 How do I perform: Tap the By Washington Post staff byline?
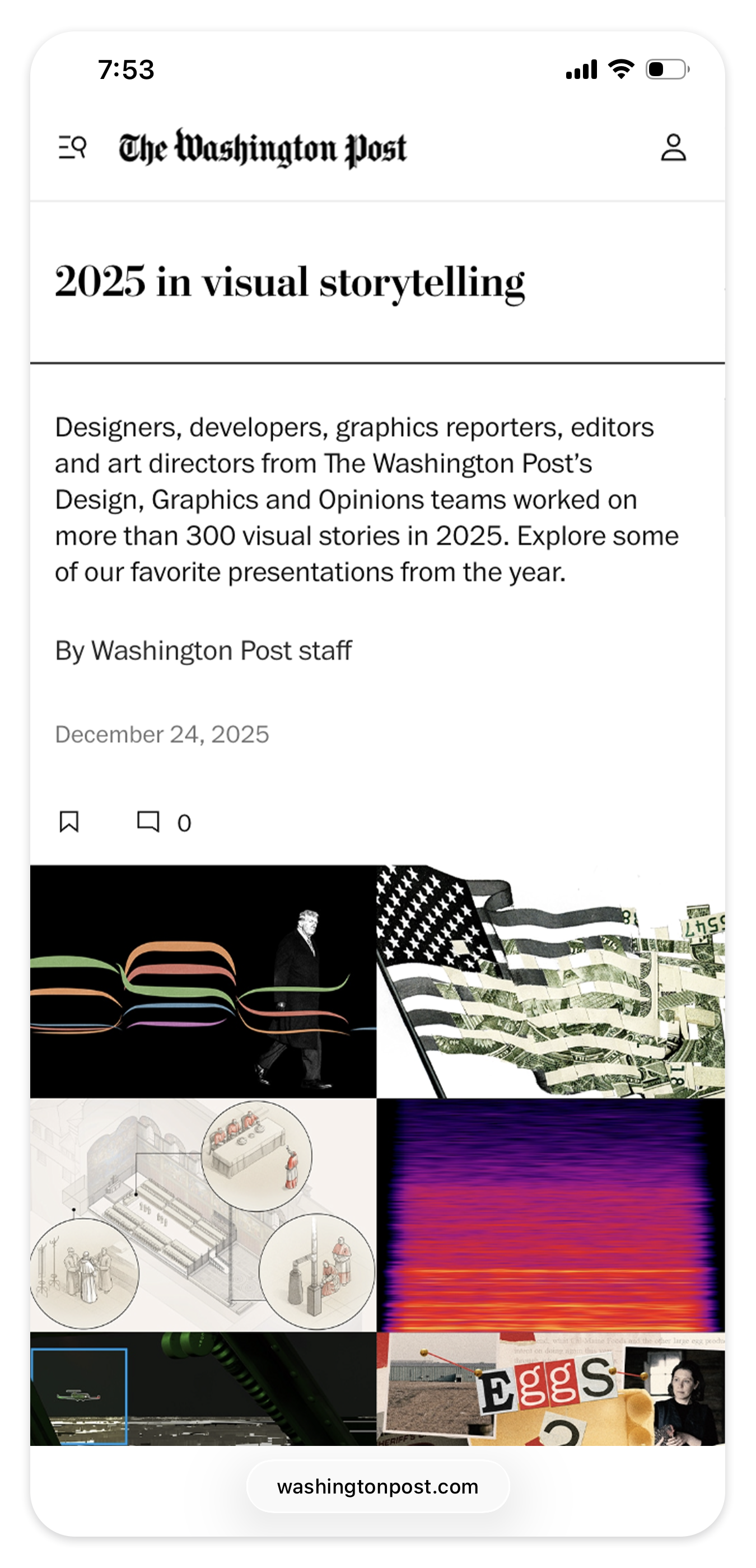[x=203, y=651]
